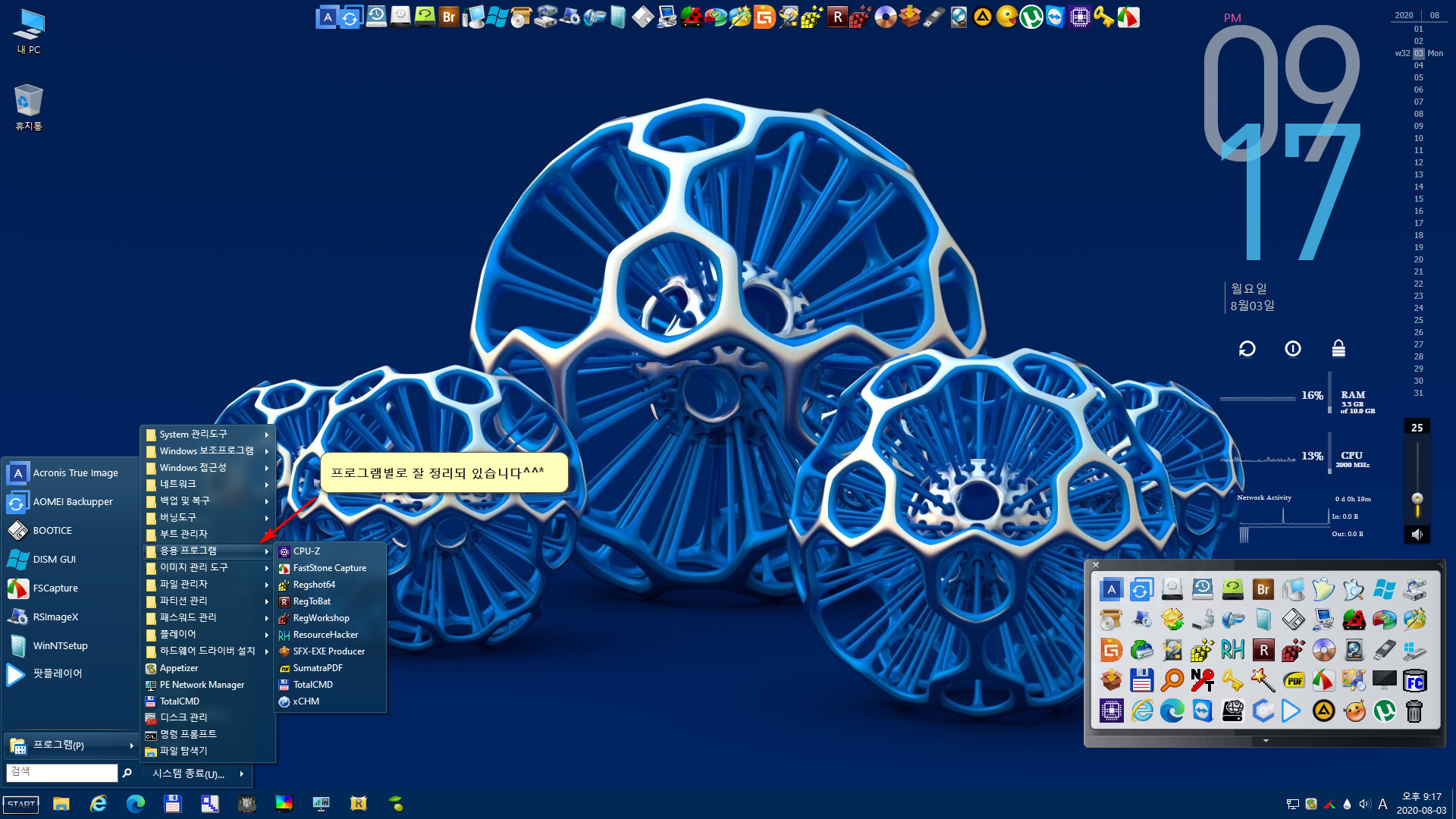The image size is (1456, 819).
Task: Open ResourceHacker menu entry
Action: point(330,635)
